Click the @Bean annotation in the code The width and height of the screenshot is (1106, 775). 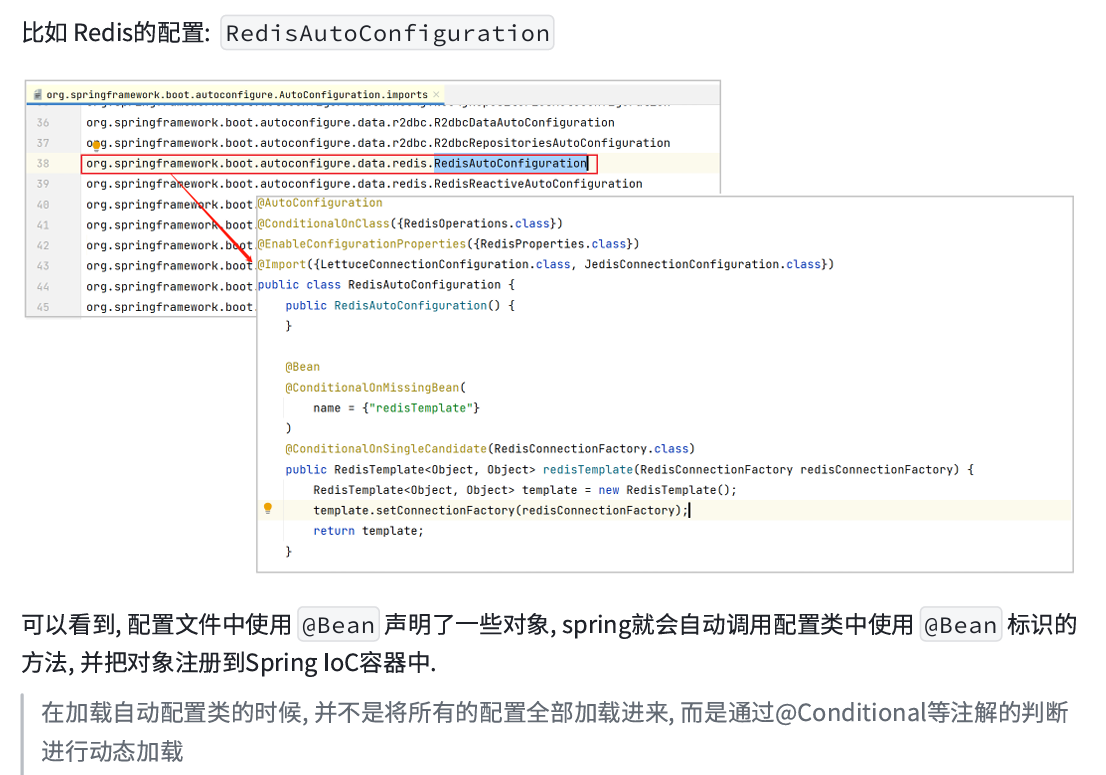click(x=303, y=367)
